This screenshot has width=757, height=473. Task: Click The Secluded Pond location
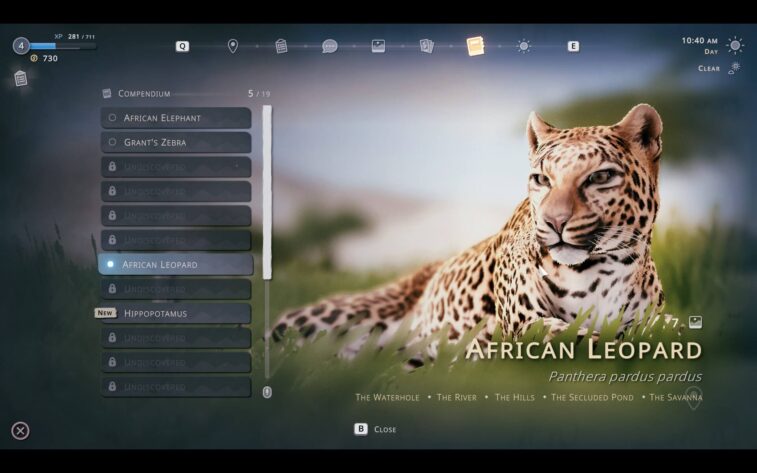tap(592, 397)
